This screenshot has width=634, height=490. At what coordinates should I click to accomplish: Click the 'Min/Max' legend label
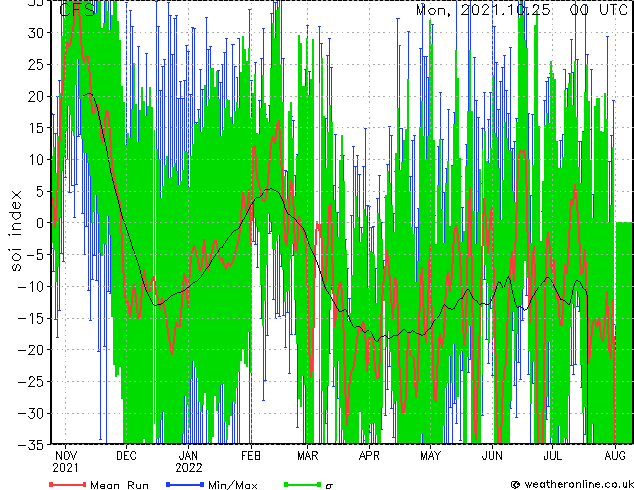[x=232, y=485]
